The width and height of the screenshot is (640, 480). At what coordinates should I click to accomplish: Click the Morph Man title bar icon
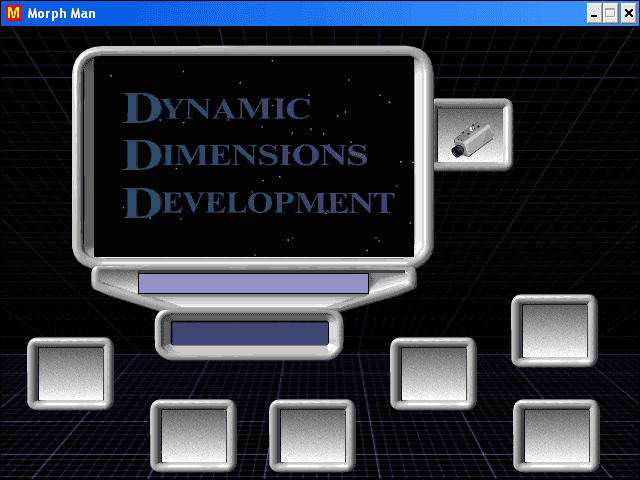13,13
